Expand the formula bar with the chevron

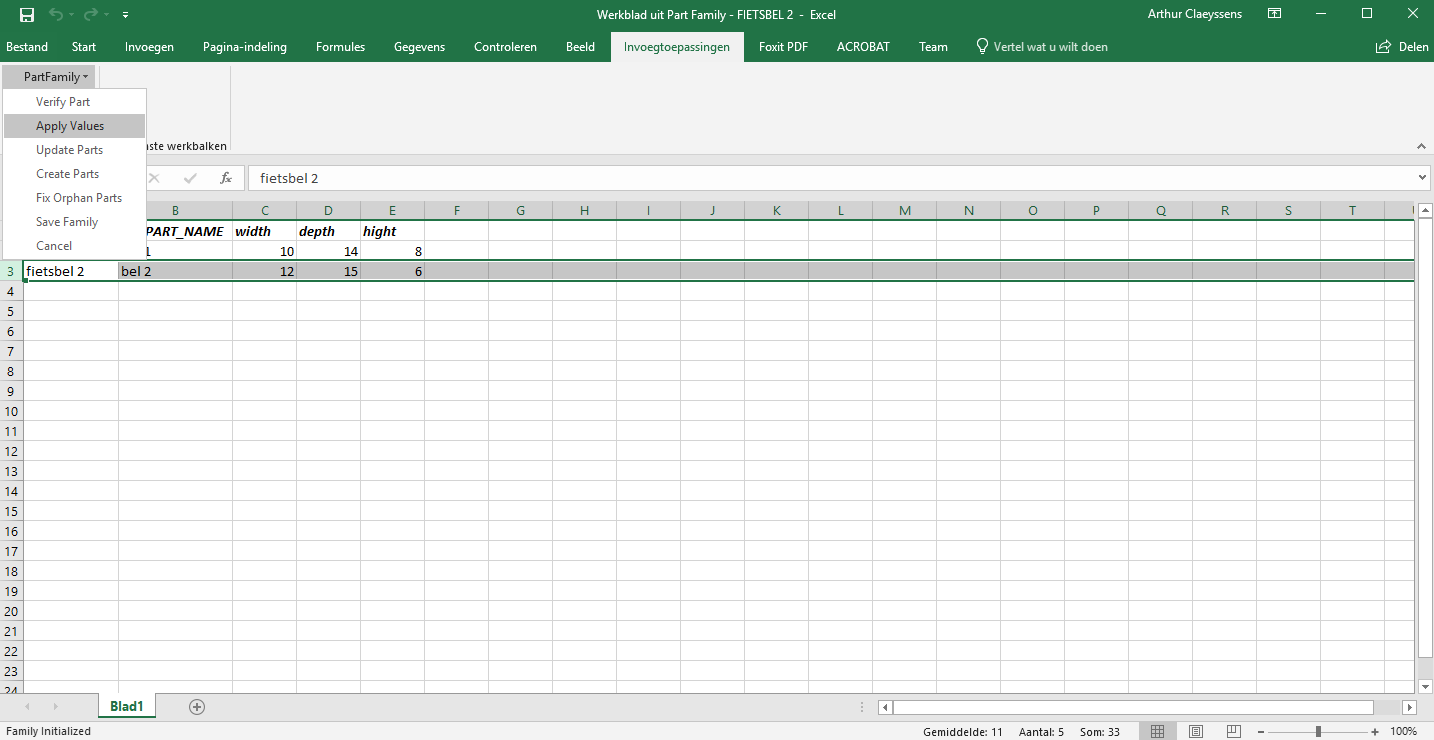[x=1424, y=178]
